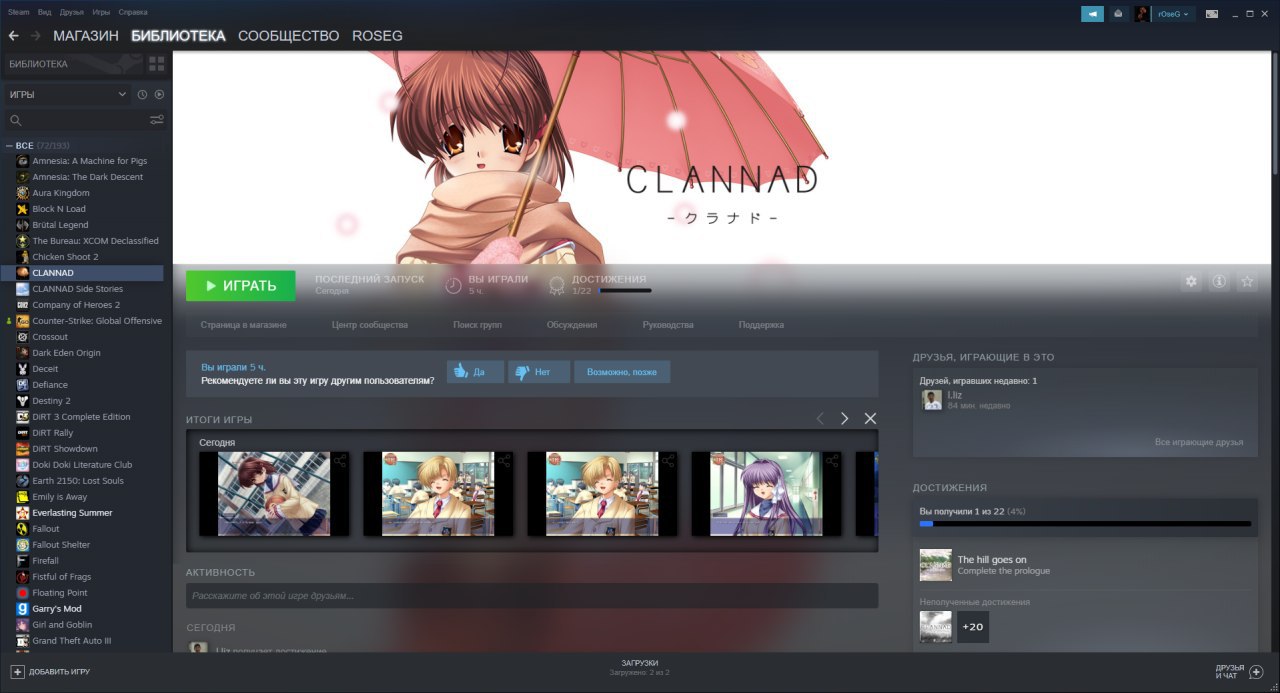Open the Игры menu
The image size is (1280, 693).
coord(101,12)
